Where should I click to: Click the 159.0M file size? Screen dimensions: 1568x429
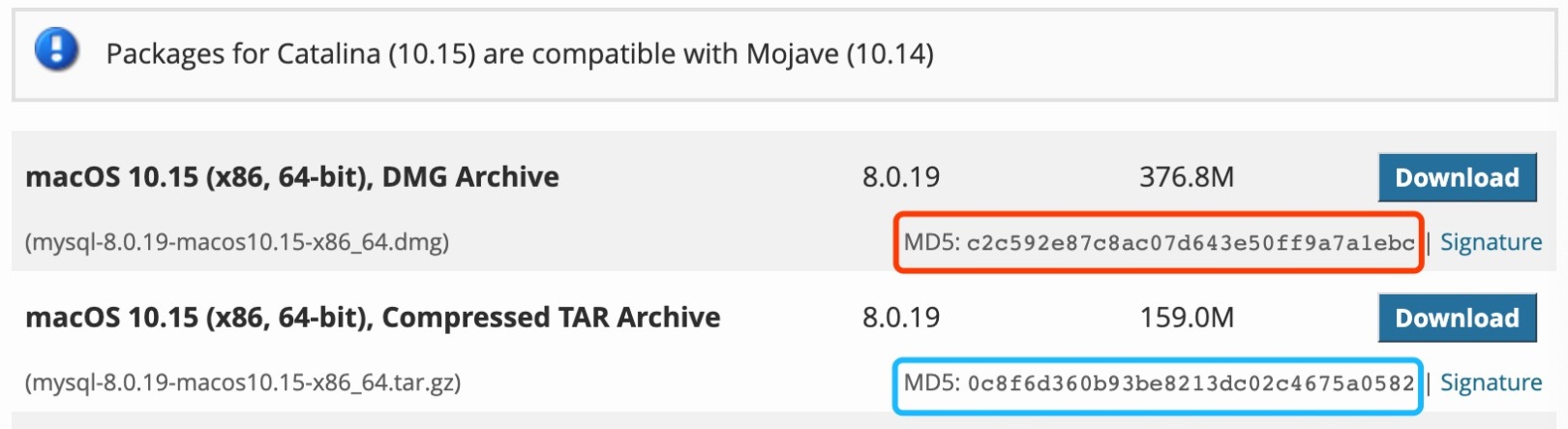point(1187,318)
